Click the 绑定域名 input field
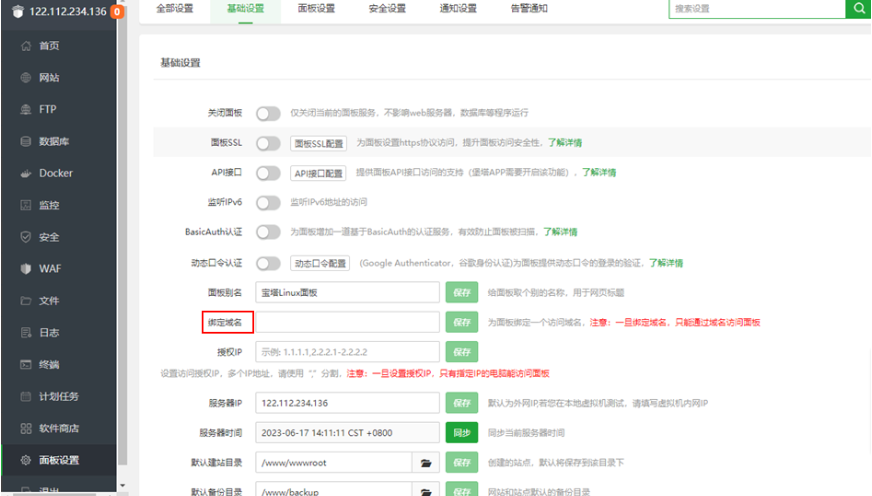872x496 pixels. tap(347, 322)
